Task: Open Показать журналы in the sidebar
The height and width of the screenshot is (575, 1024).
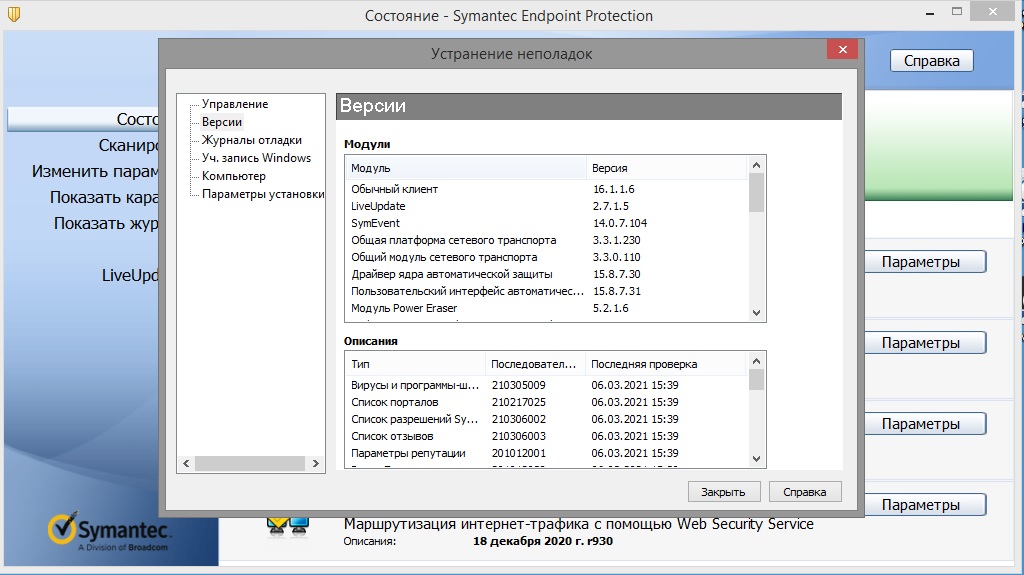Action: pos(106,223)
